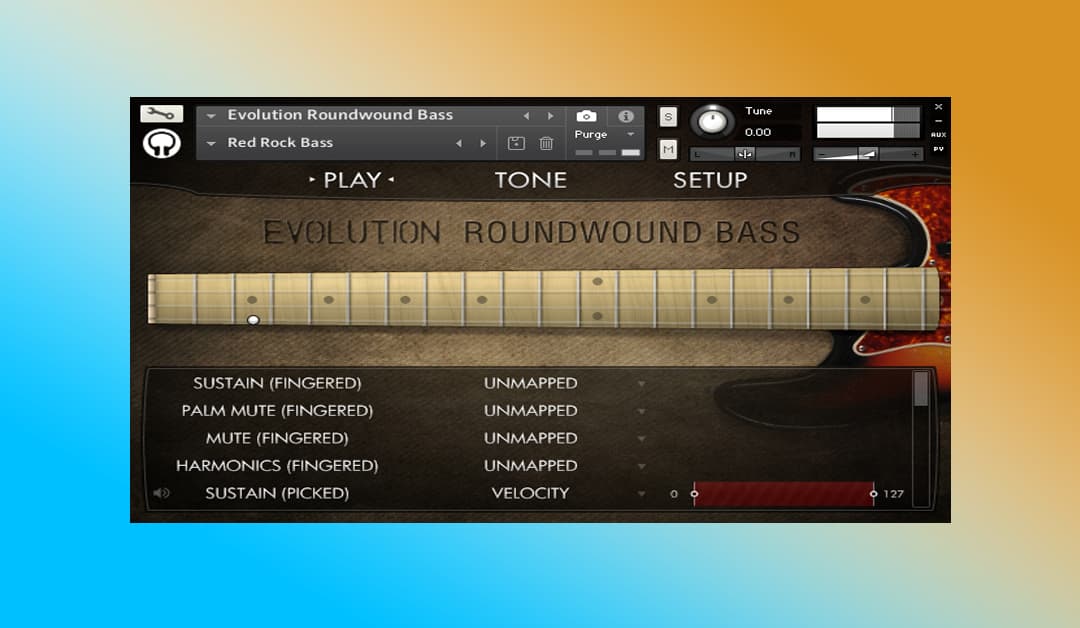
Task: Click the pan center icon
Action: coord(745,154)
